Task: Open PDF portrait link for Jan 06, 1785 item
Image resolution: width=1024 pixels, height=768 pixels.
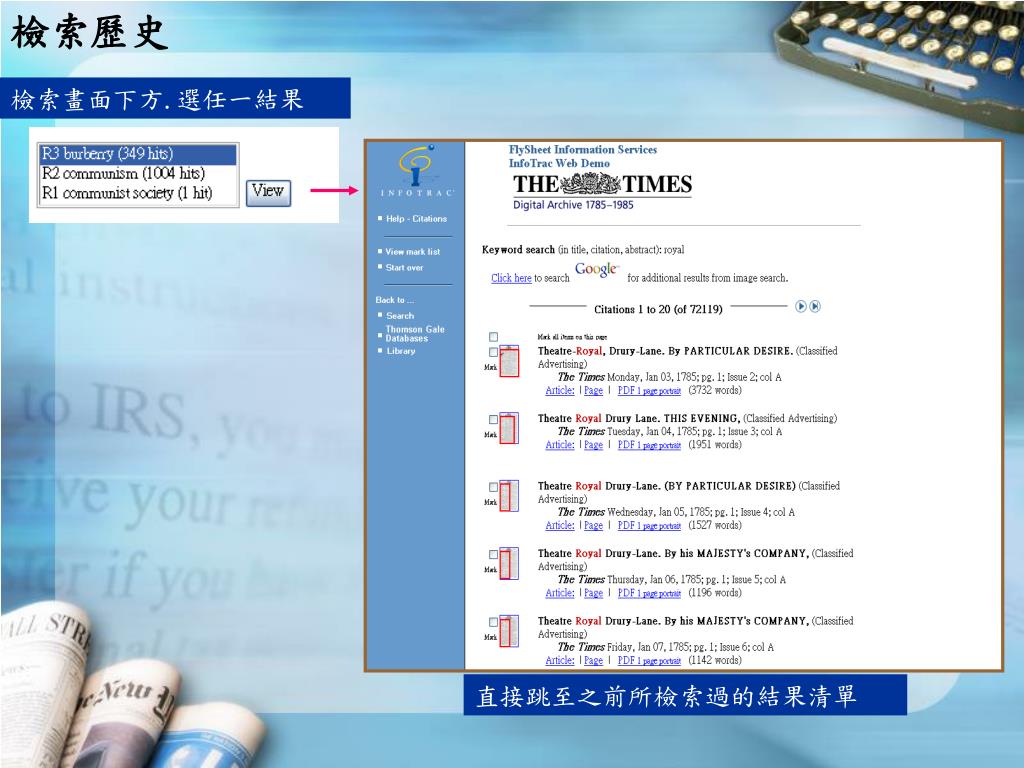Action: [x=649, y=593]
